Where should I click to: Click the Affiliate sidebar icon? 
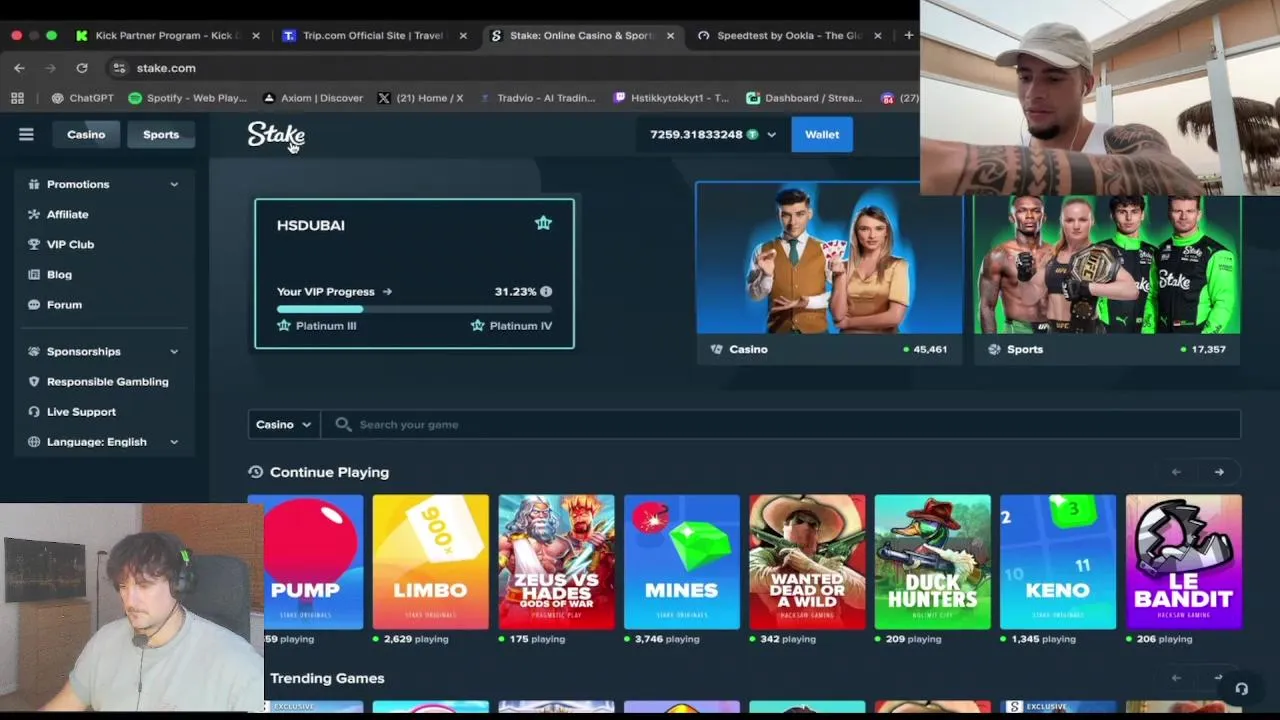click(34, 214)
